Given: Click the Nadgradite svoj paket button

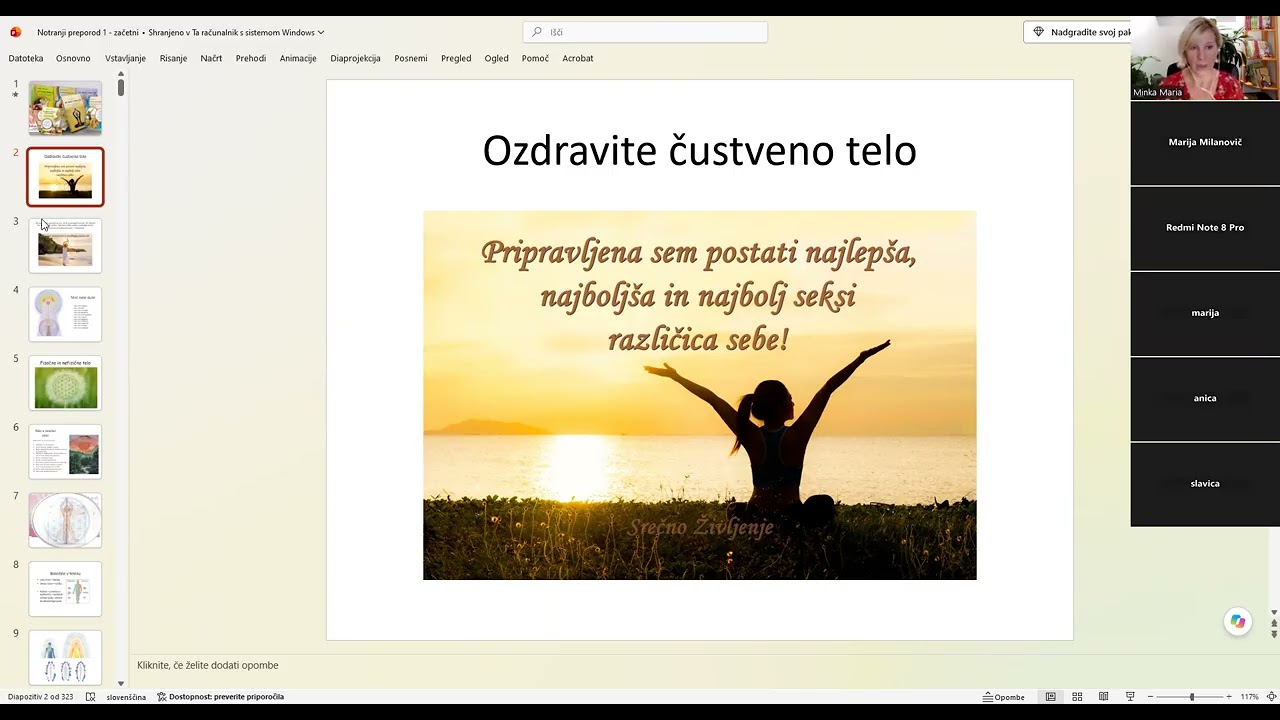Looking at the screenshot, I should [x=1078, y=32].
